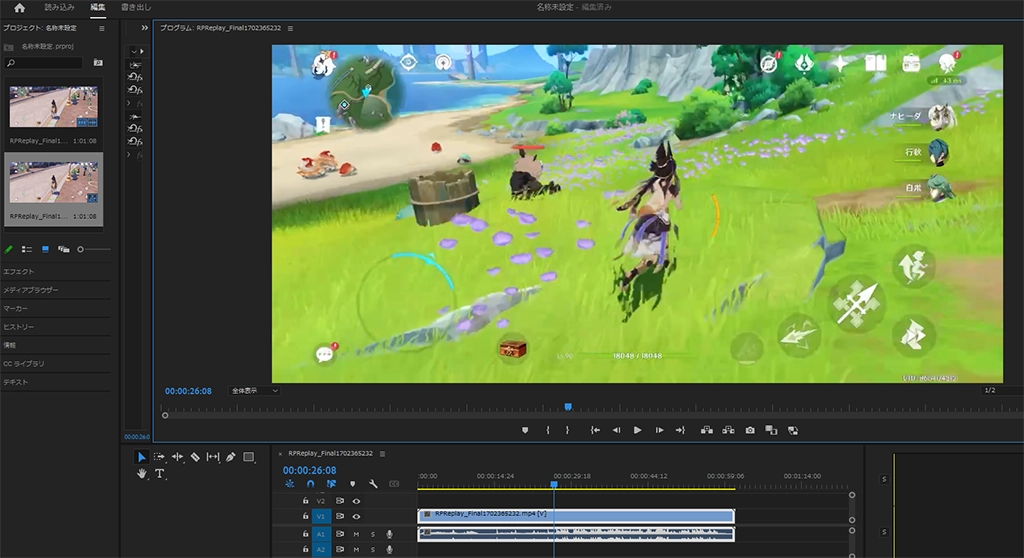The image size is (1024, 558).
Task: Select the Selection arrow tool
Action: pyautogui.click(x=141, y=457)
